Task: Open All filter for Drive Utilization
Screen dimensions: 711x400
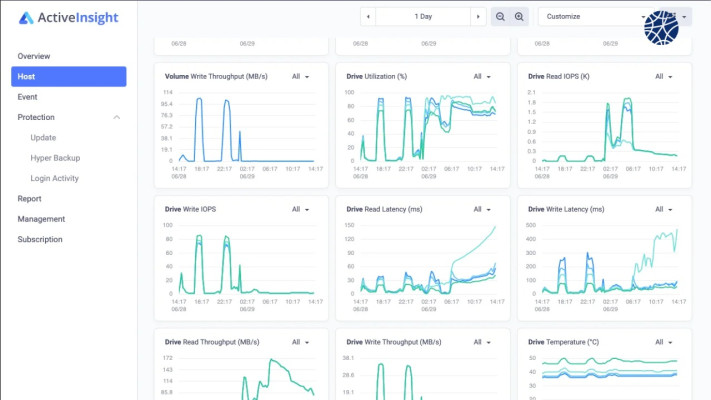Action: pos(482,77)
